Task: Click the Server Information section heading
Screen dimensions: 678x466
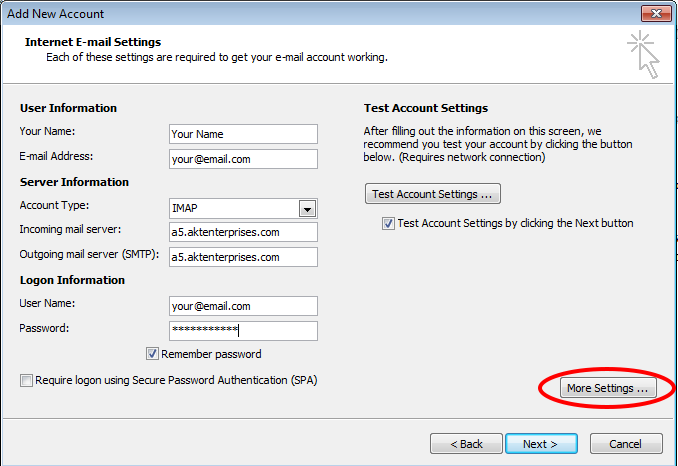Action: (x=74, y=182)
